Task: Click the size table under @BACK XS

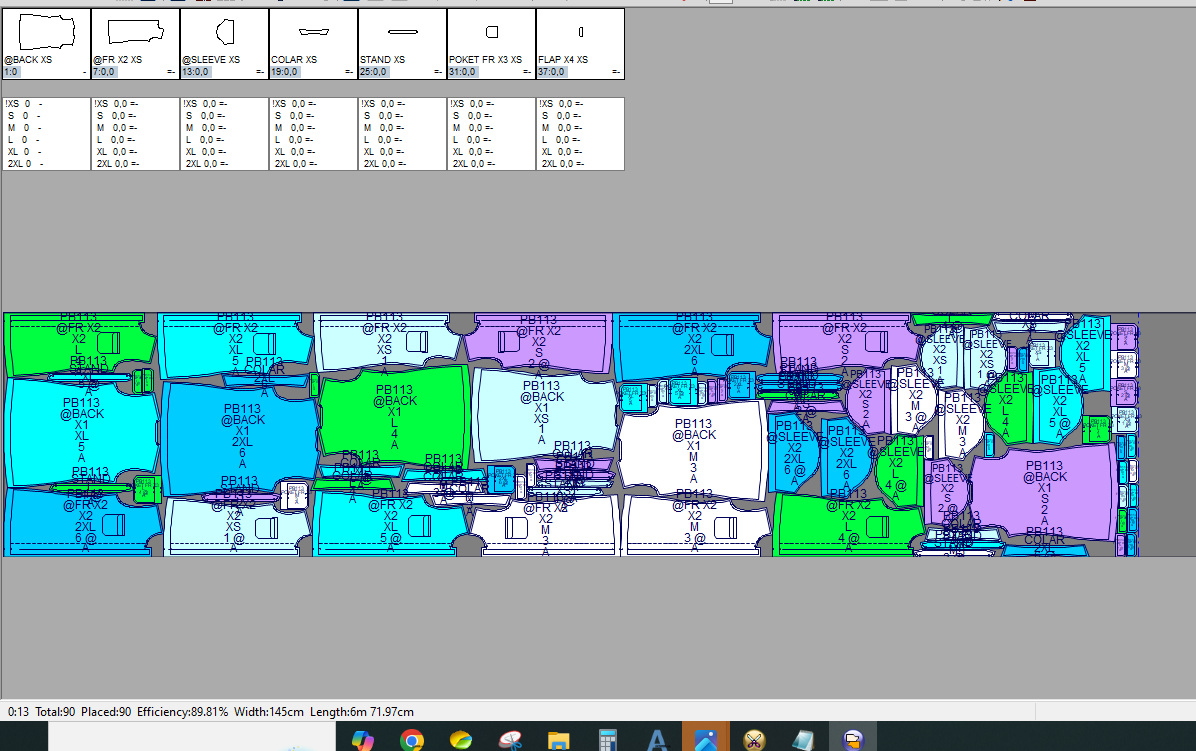Action: pyautogui.click(x=46, y=133)
